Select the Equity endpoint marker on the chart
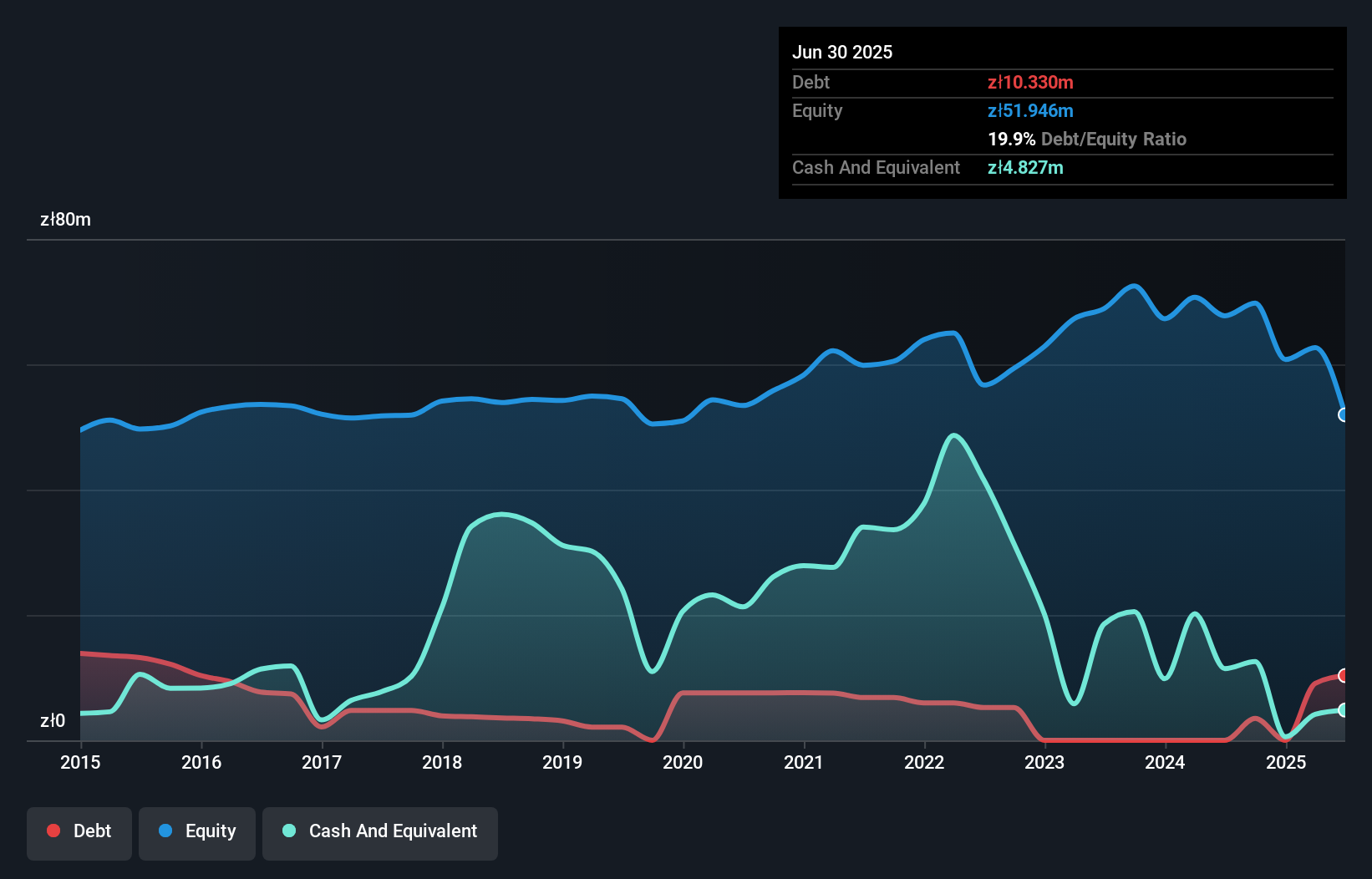Image resolution: width=1372 pixels, height=879 pixels. (x=1344, y=414)
